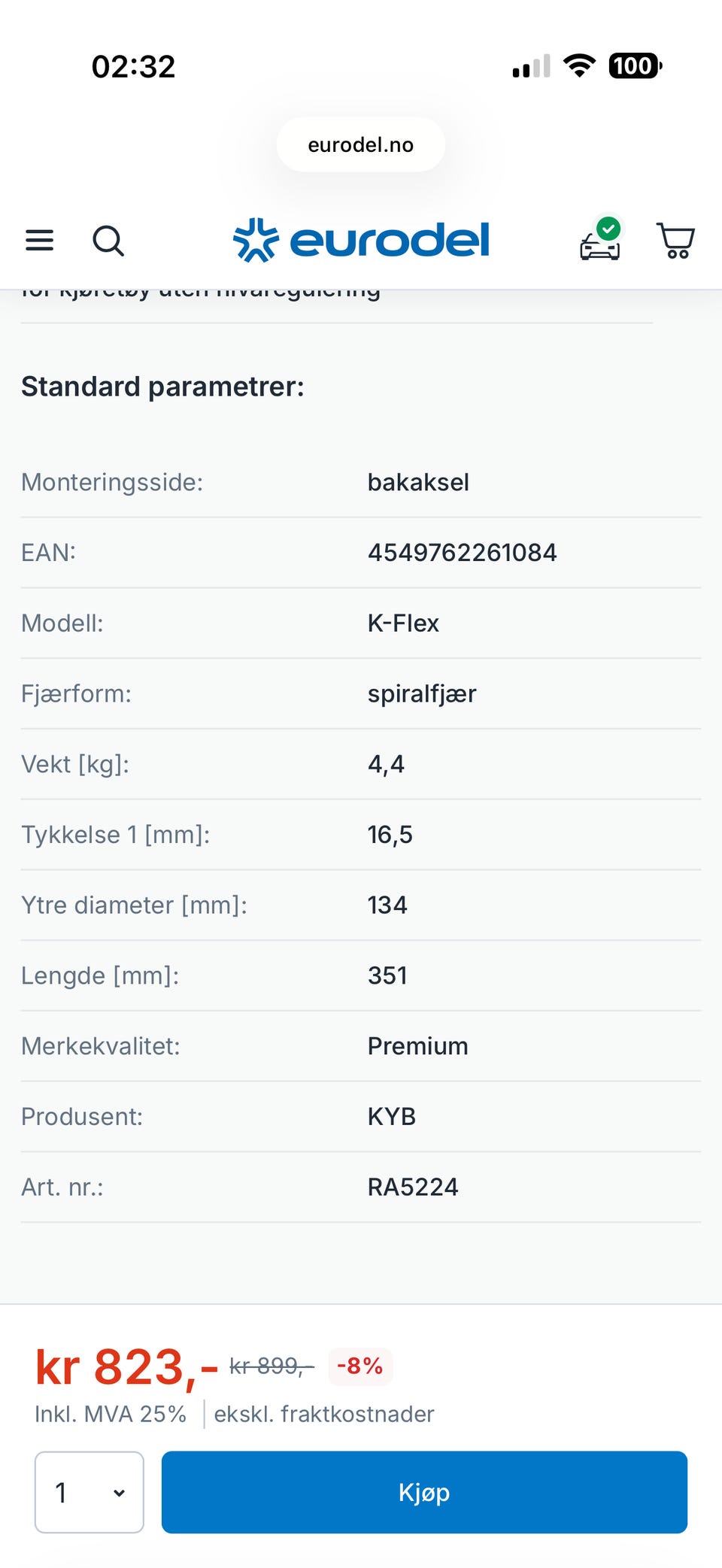Screen dimensions: 722x1568
Task: Tap the KYB manufacturer value
Action: click(x=392, y=1117)
